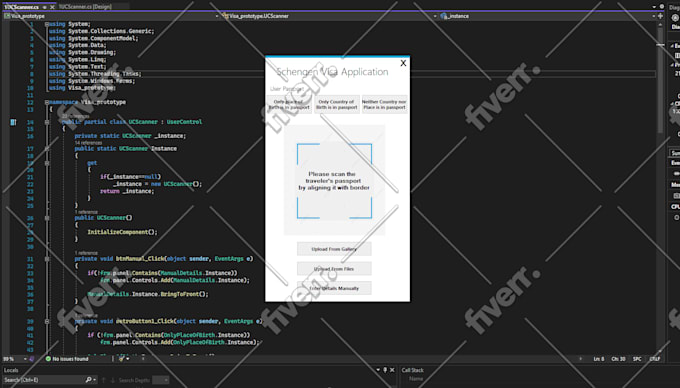Click the 1 reference link above btnManual_Click
Screen dimensions: 680x388
tap(86, 253)
